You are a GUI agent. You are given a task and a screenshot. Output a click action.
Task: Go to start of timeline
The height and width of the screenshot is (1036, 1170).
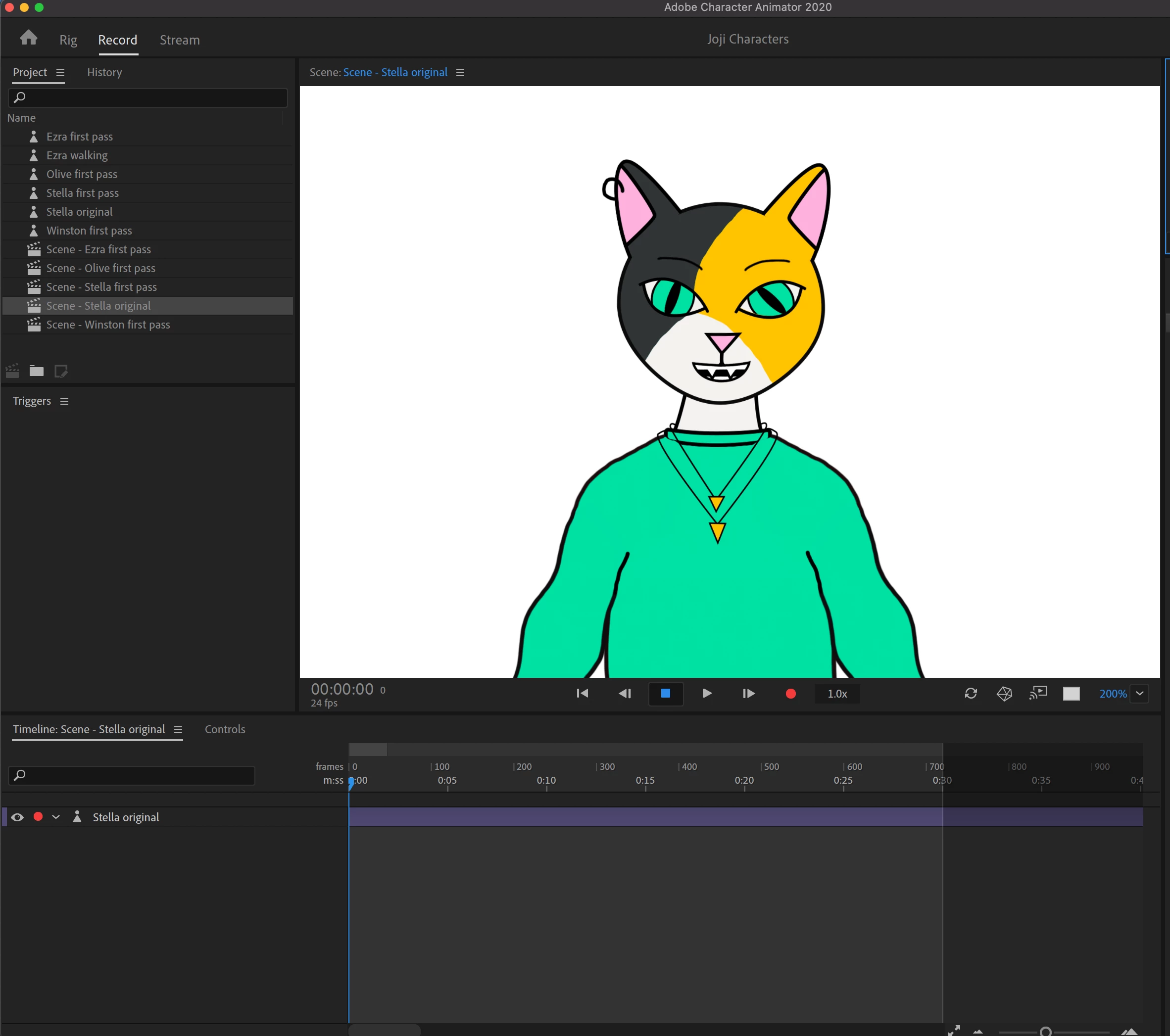[582, 693]
